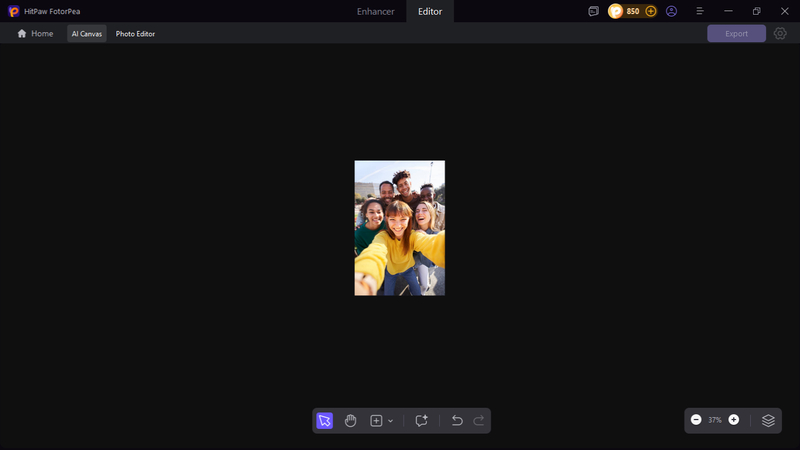This screenshot has height=450, width=800.
Task: Open the settings gear
Action: coord(780,34)
